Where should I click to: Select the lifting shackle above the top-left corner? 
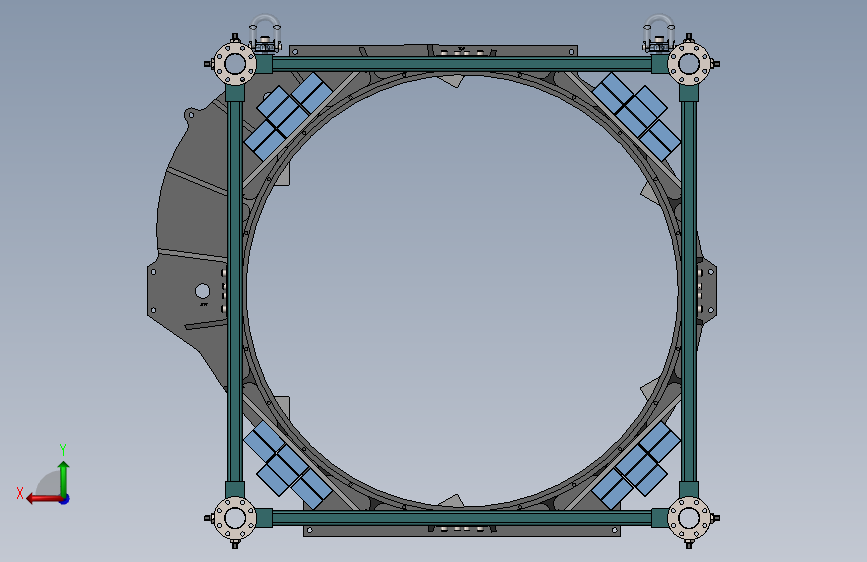[265, 32]
